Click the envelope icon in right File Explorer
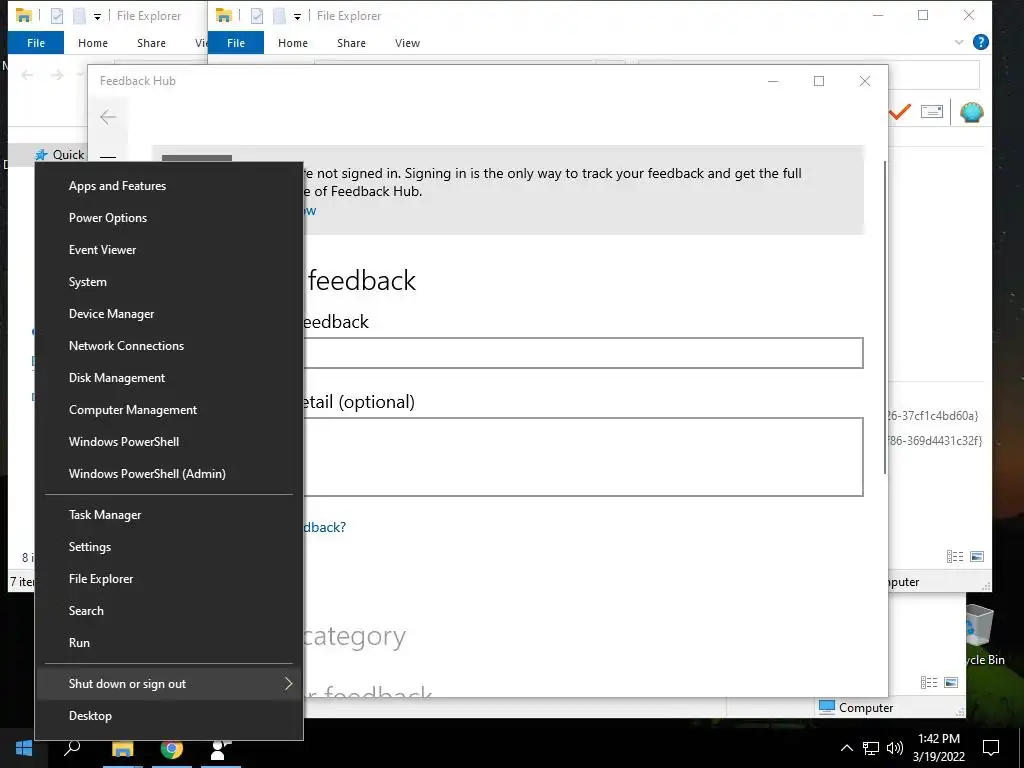Image resolution: width=1024 pixels, height=768 pixels. [x=932, y=112]
